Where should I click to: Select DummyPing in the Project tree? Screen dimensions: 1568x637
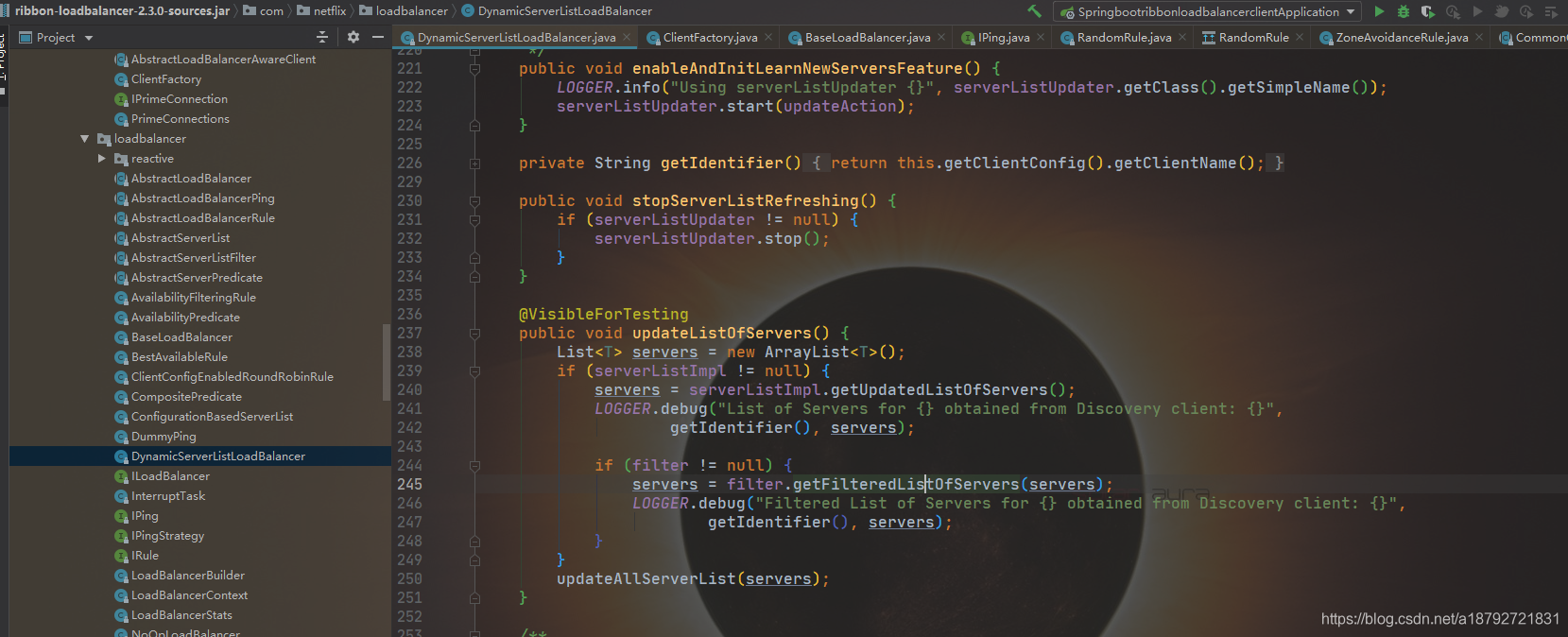click(164, 437)
